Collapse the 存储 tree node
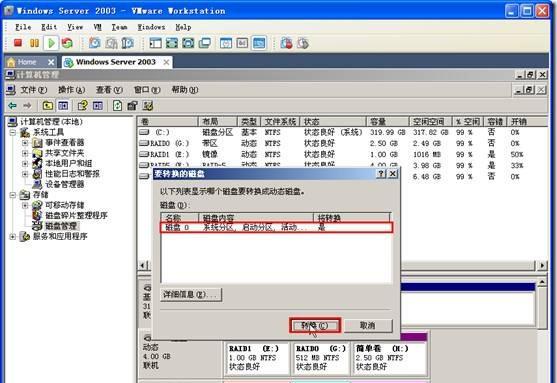 (x=13, y=195)
